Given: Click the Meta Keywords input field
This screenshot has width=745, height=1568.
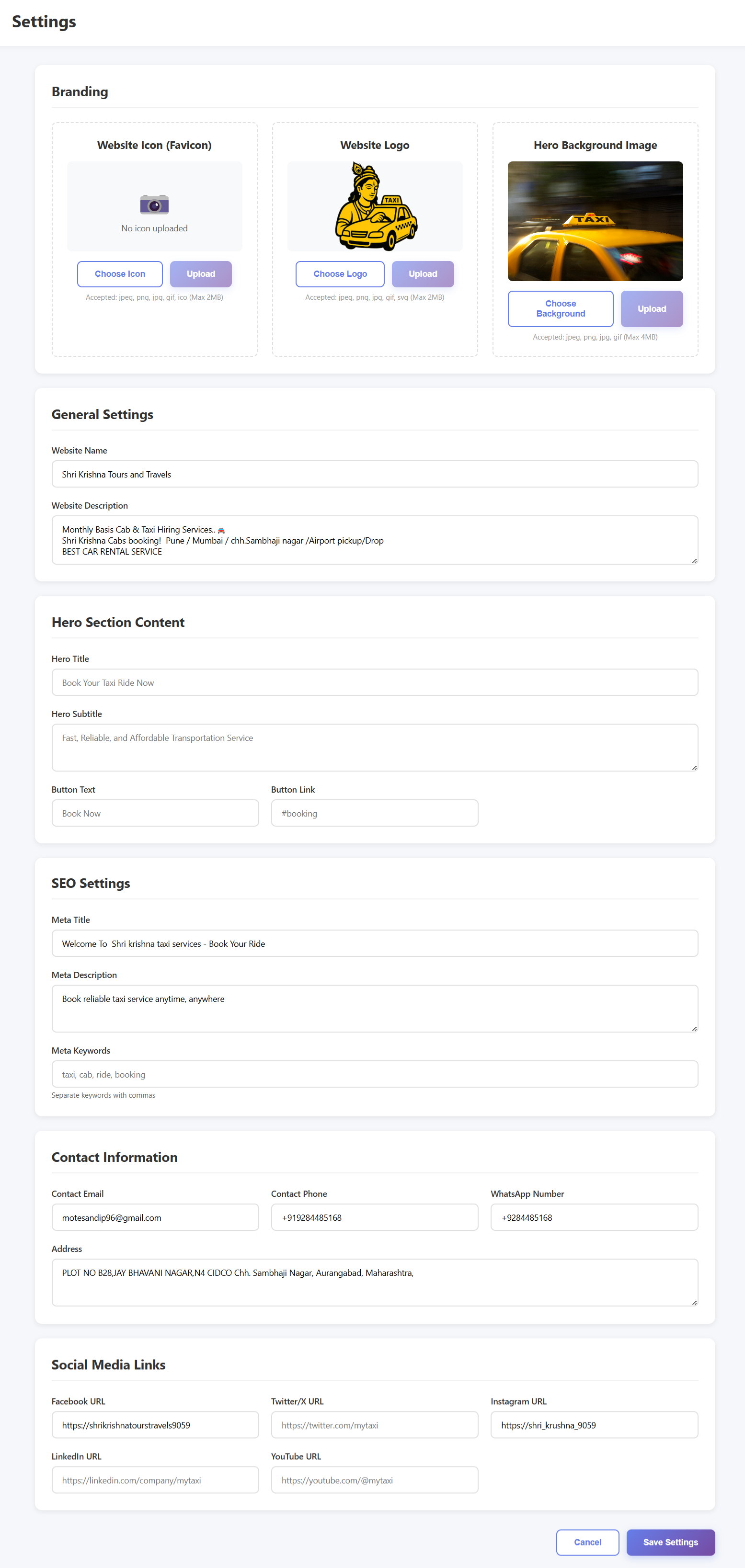Looking at the screenshot, I should coord(374,1074).
